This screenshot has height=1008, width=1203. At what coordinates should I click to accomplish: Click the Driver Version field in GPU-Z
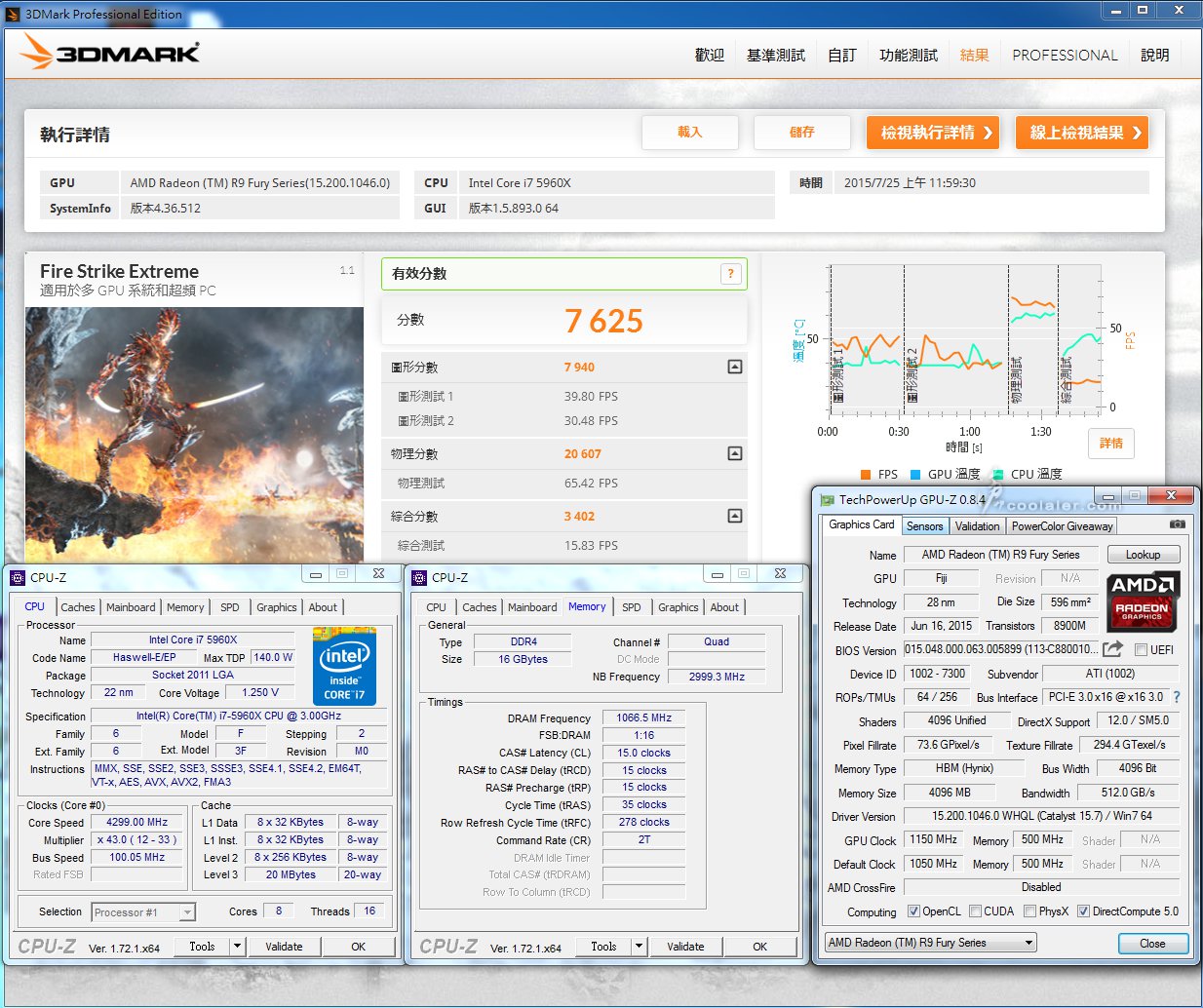pos(1041,816)
